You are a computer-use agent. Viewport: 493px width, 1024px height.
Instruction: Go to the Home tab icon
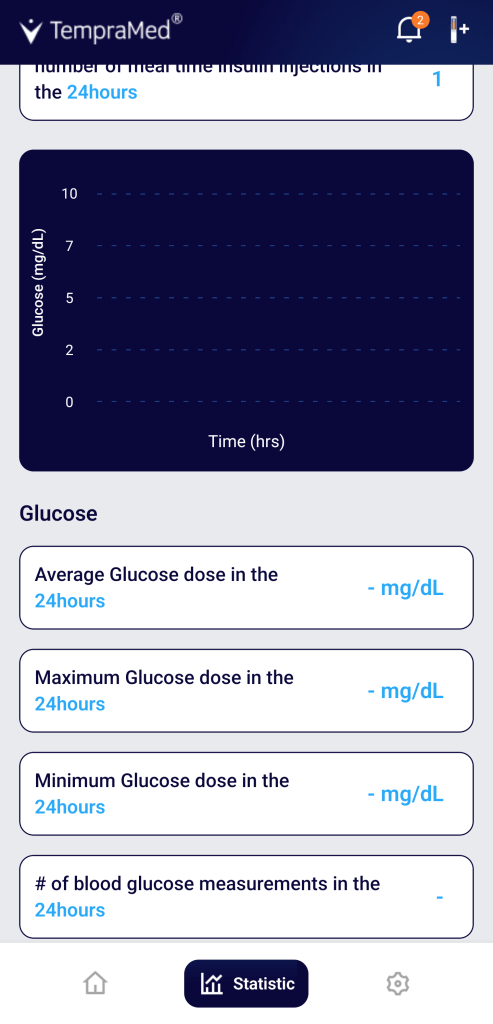95,983
